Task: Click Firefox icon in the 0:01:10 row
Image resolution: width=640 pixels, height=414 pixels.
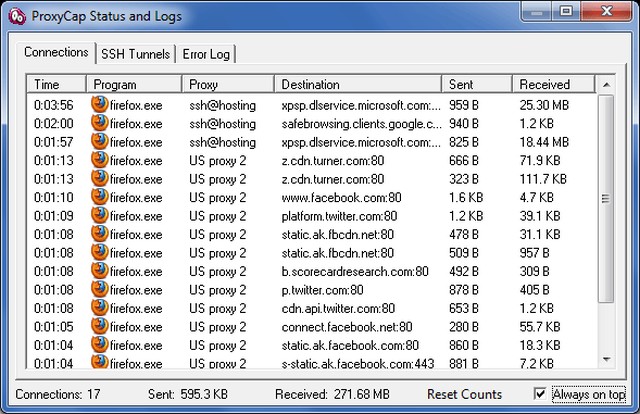Action: click(x=100, y=197)
